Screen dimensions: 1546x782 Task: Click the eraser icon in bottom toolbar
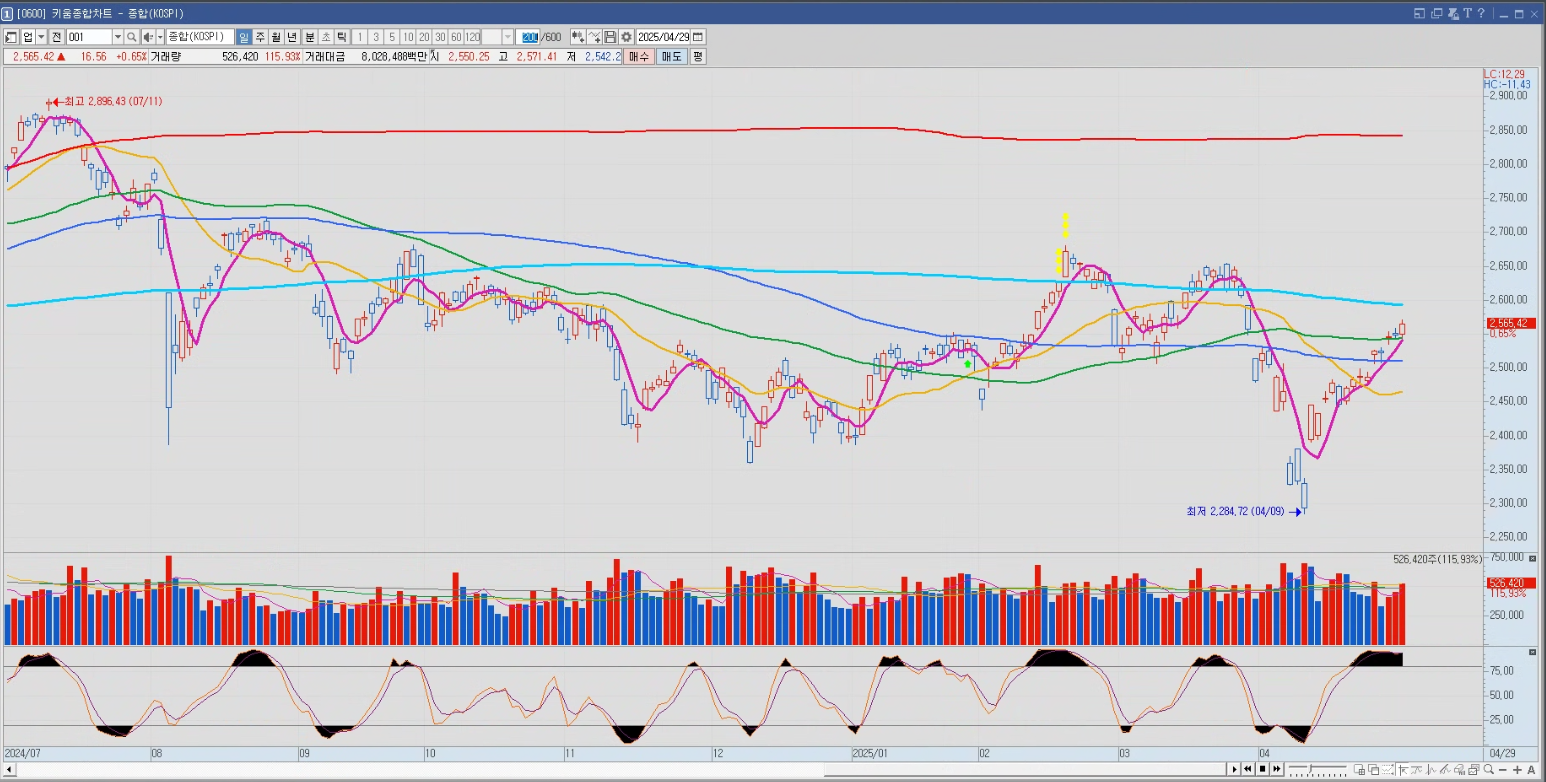(1459, 770)
